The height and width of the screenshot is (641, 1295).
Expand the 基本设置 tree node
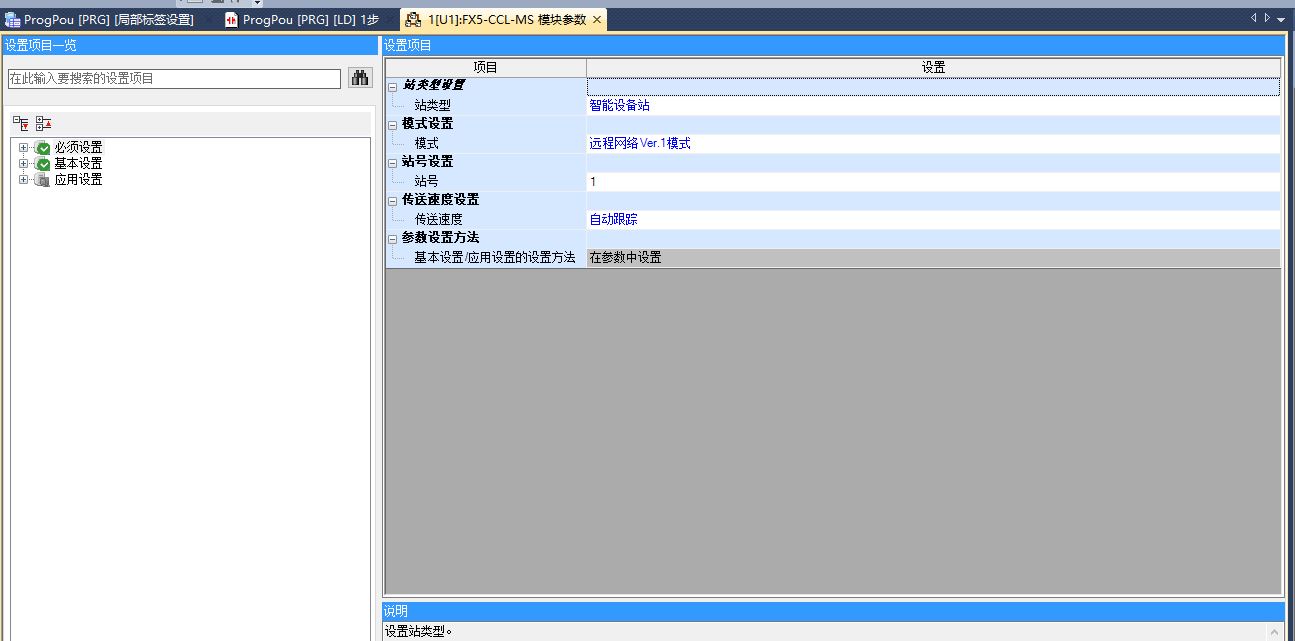(x=23, y=164)
